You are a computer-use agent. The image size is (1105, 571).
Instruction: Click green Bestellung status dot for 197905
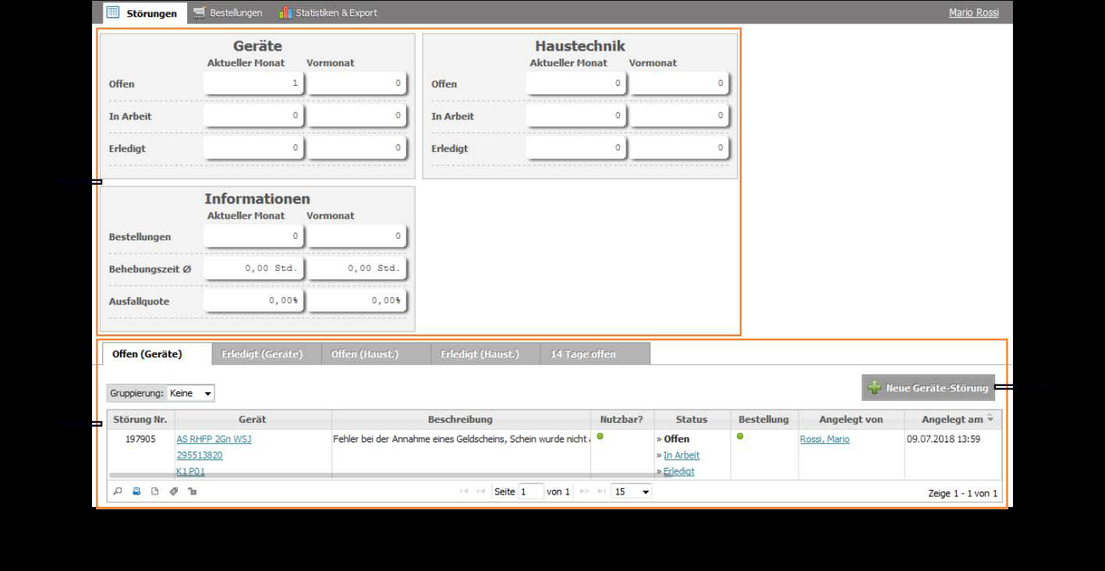741,437
